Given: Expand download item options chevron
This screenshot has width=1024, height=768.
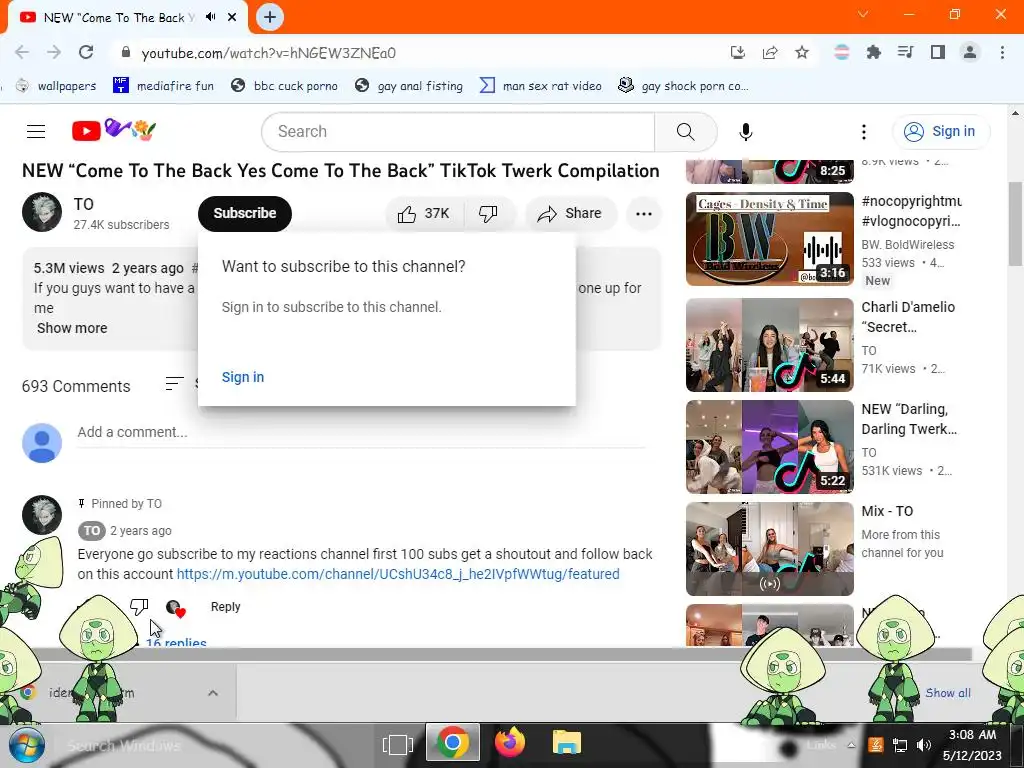Looking at the screenshot, I should tap(213, 692).
